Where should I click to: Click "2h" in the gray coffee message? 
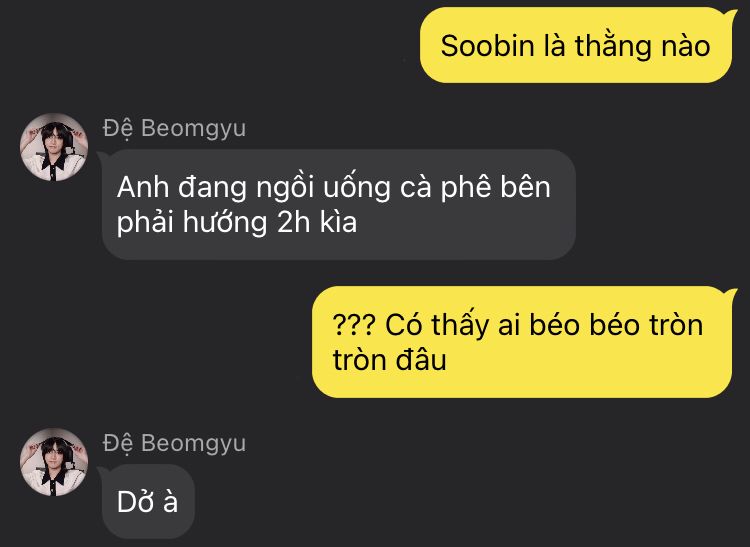tap(294, 223)
